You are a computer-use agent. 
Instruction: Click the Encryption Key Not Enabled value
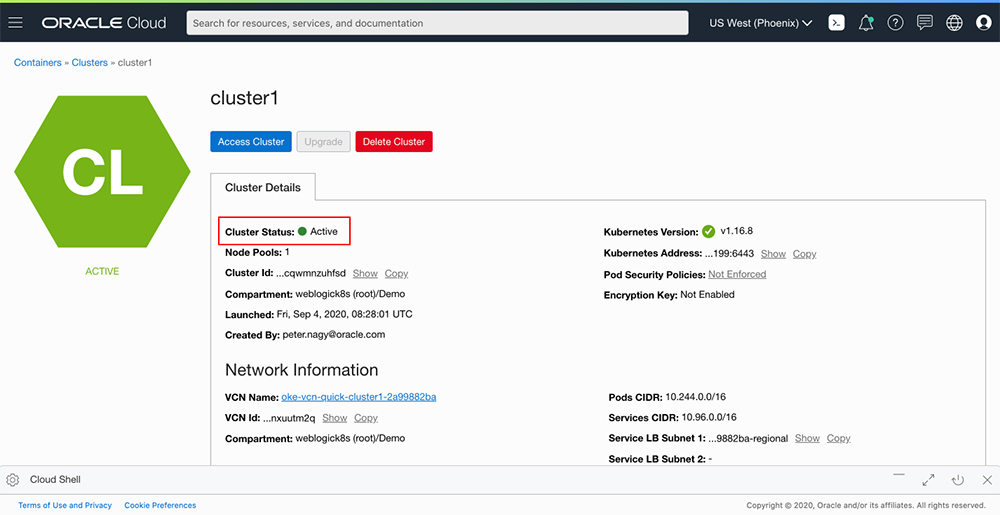pos(707,294)
